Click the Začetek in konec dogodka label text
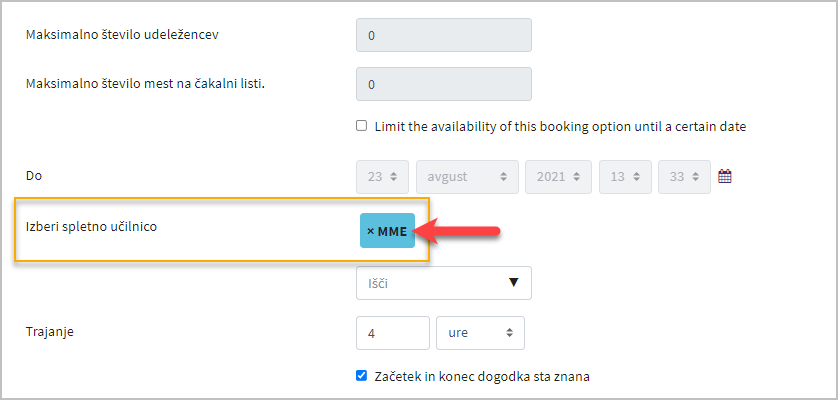This screenshot has height=400, width=838. click(x=482, y=376)
